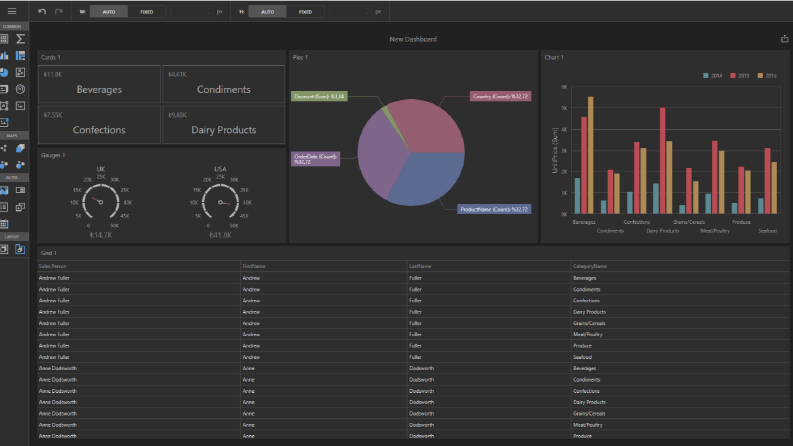The height and width of the screenshot is (446, 793).
Task: Click the New Dashboard title
Action: click(413, 39)
